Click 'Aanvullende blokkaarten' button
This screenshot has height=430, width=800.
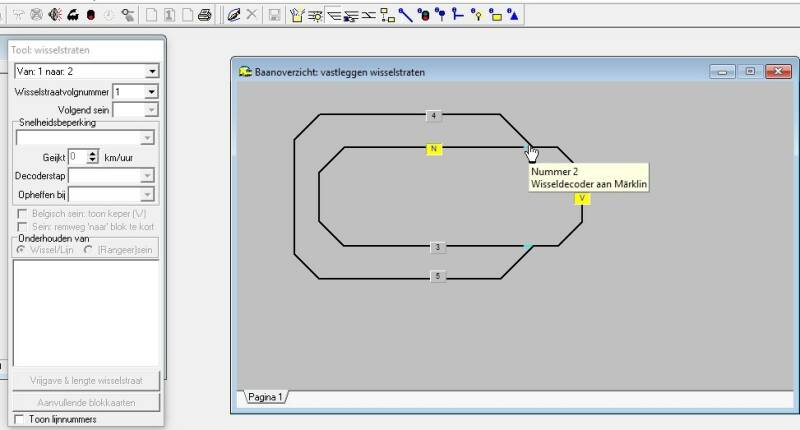coord(86,402)
